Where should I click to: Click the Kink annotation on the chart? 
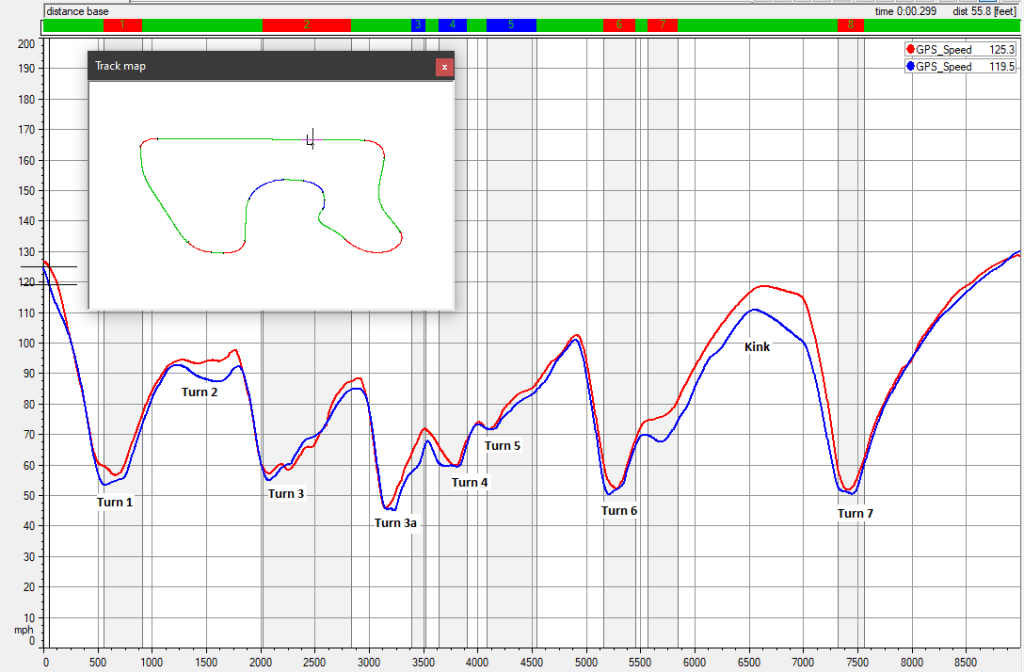pyautogui.click(x=756, y=347)
